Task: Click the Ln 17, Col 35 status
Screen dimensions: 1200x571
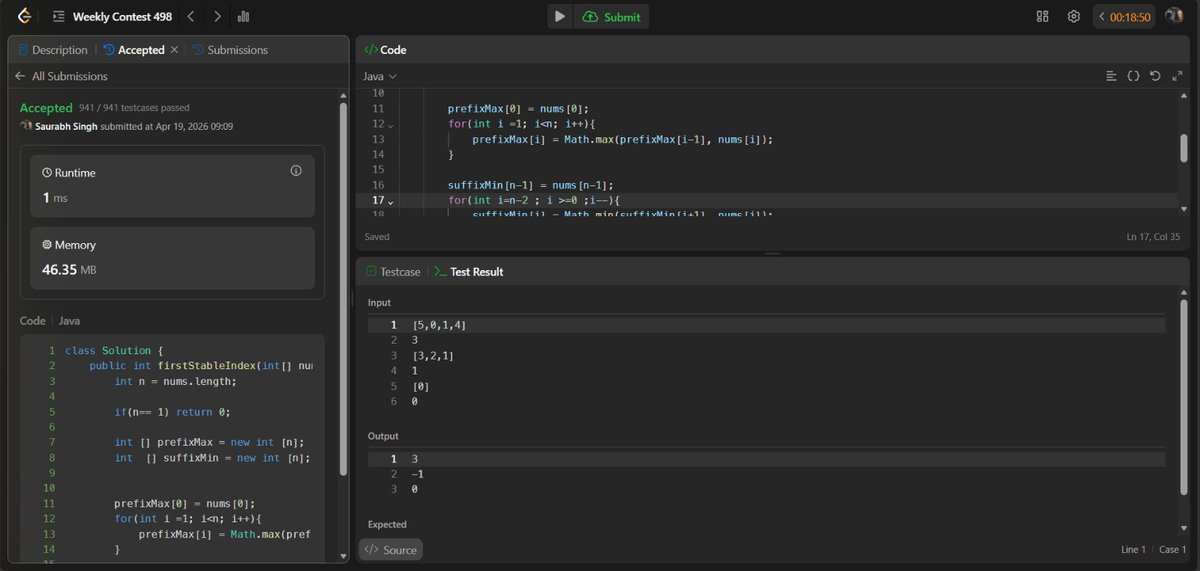Action: point(1155,237)
